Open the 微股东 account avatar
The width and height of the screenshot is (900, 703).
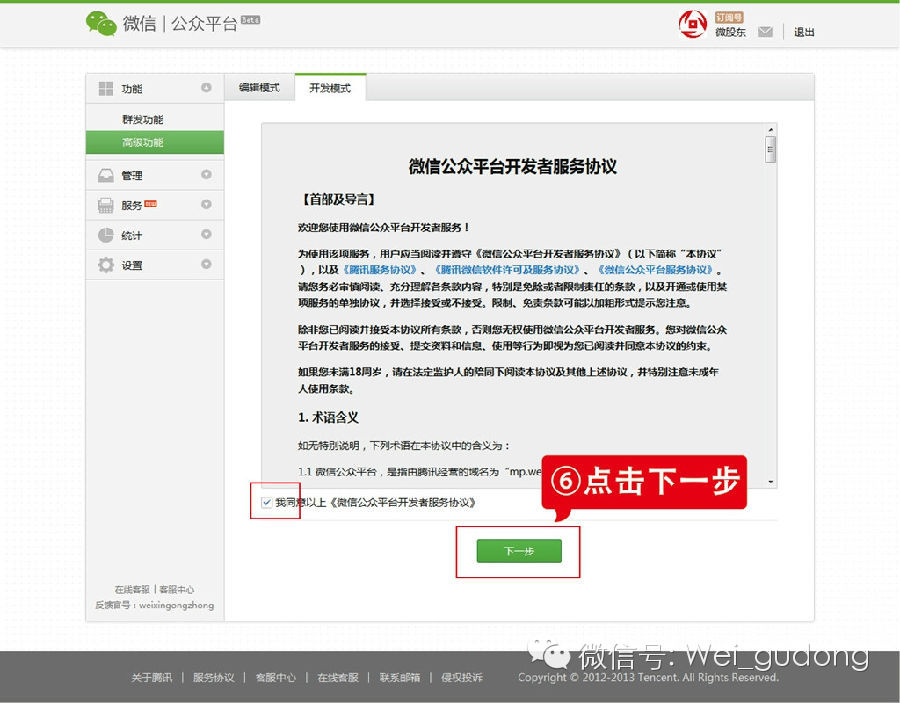[693, 24]
